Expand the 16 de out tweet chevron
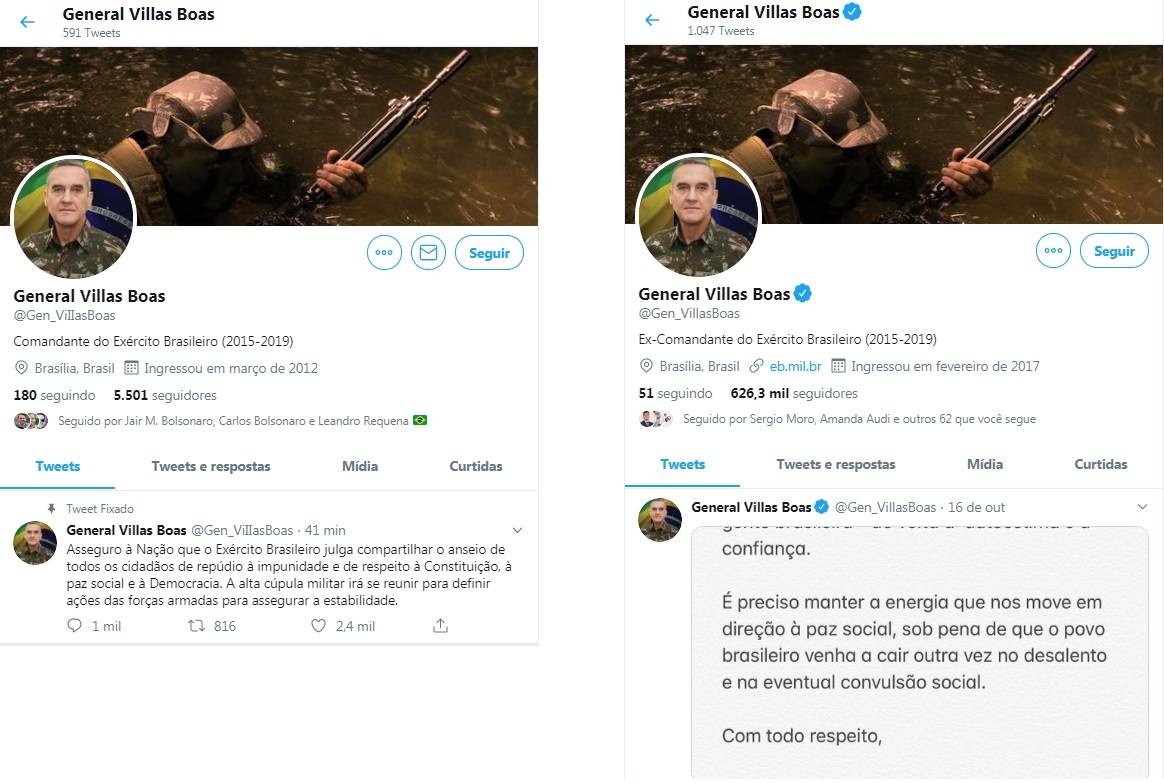Screen dimensions: 1164x783 tap(1142, 507)
